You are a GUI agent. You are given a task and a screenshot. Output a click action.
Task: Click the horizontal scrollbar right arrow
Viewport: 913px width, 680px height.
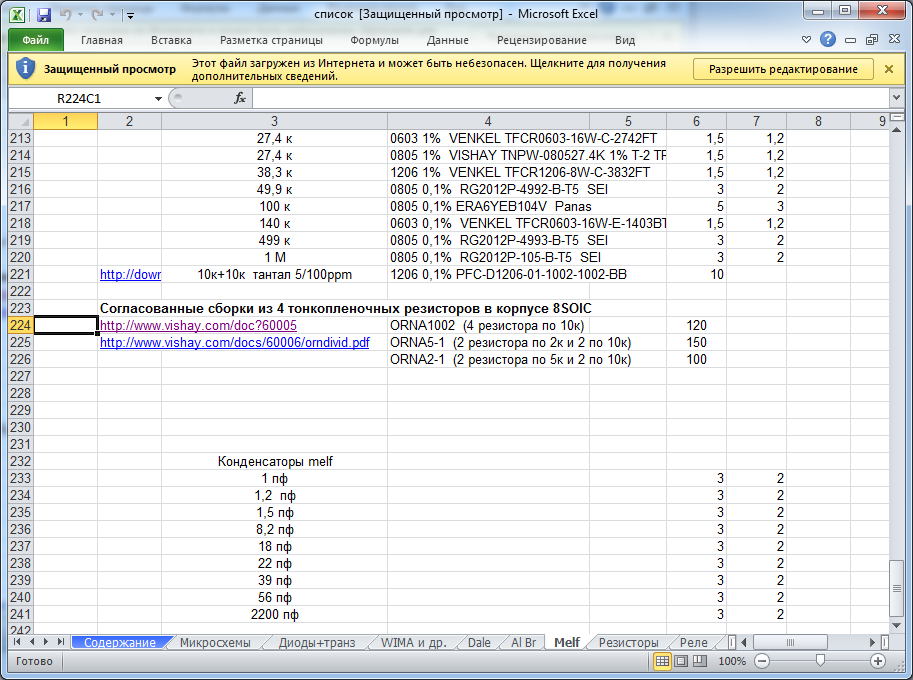872,642
